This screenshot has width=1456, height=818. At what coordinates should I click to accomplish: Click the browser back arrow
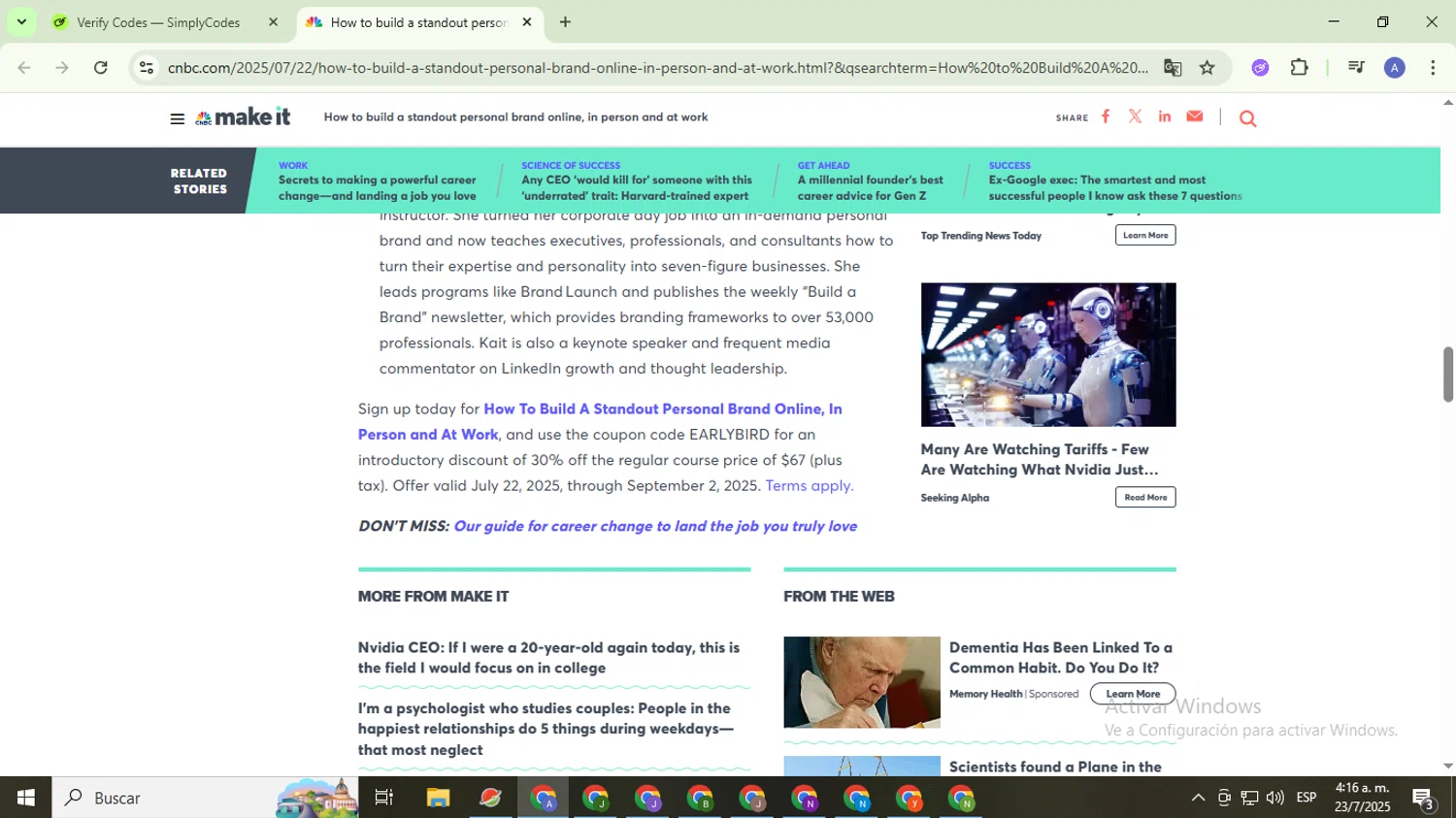pyautogui.click(x=24, y=68)
